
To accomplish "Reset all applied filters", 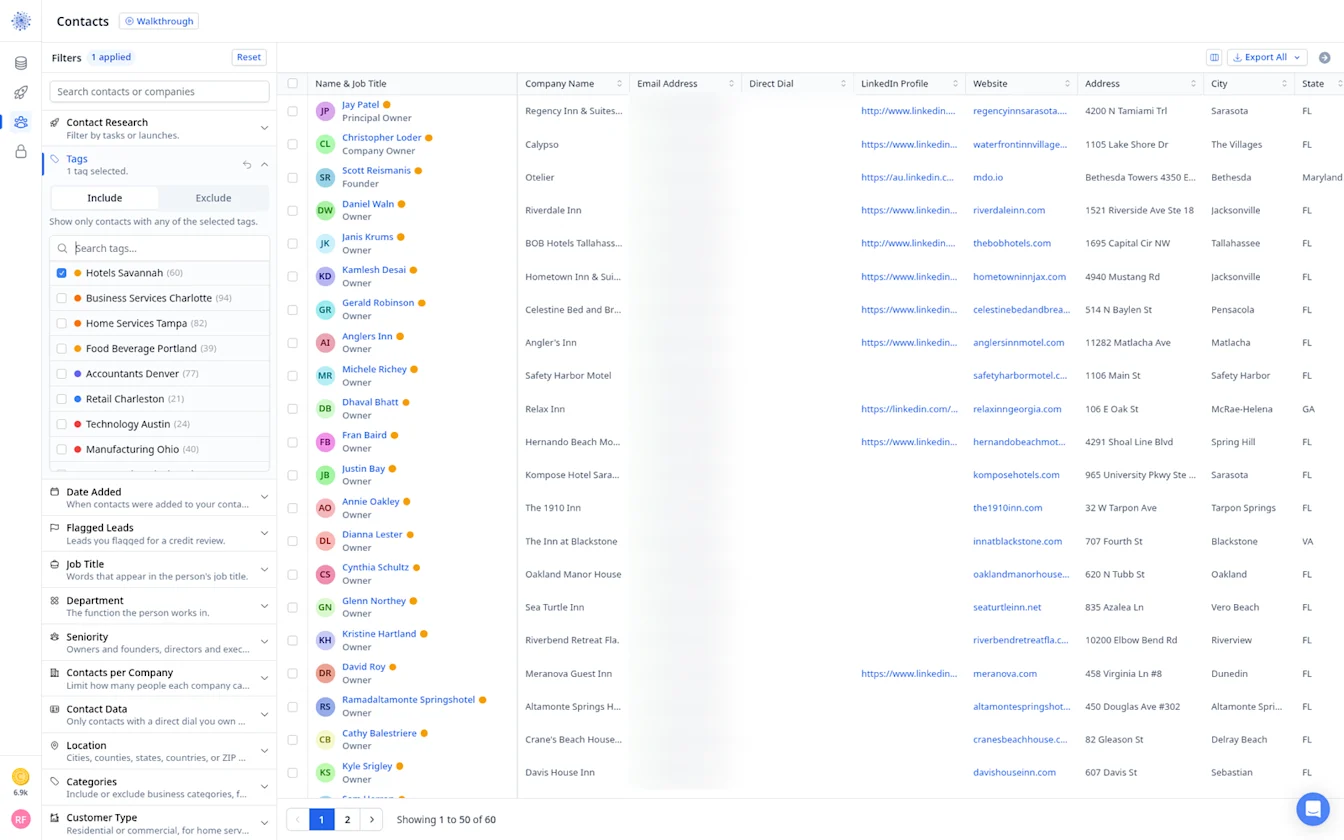I will point(249,57).
